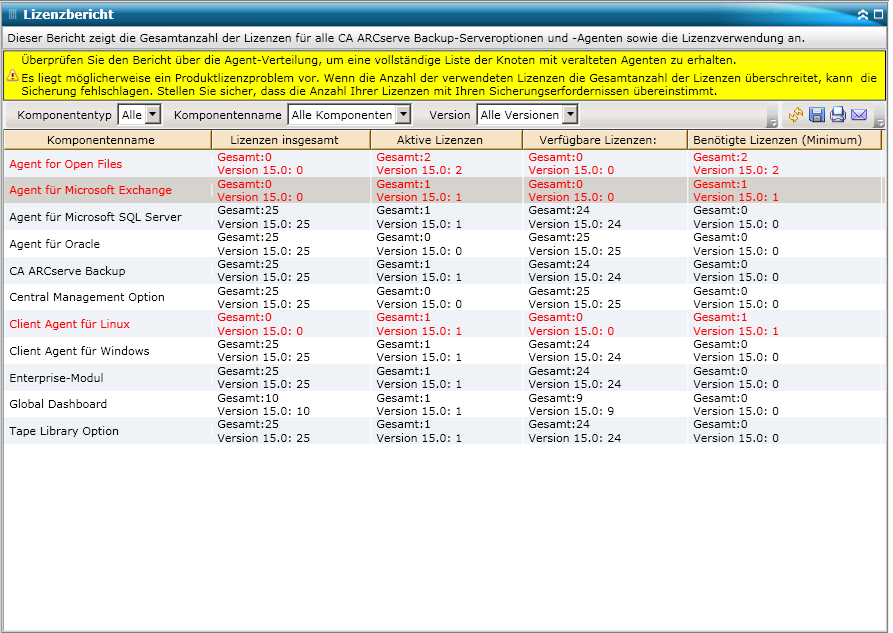This screenshot has width=893, height=633.
Task: Open filter toolbar overflow options arrow
Action: click(x=772, y=122)
